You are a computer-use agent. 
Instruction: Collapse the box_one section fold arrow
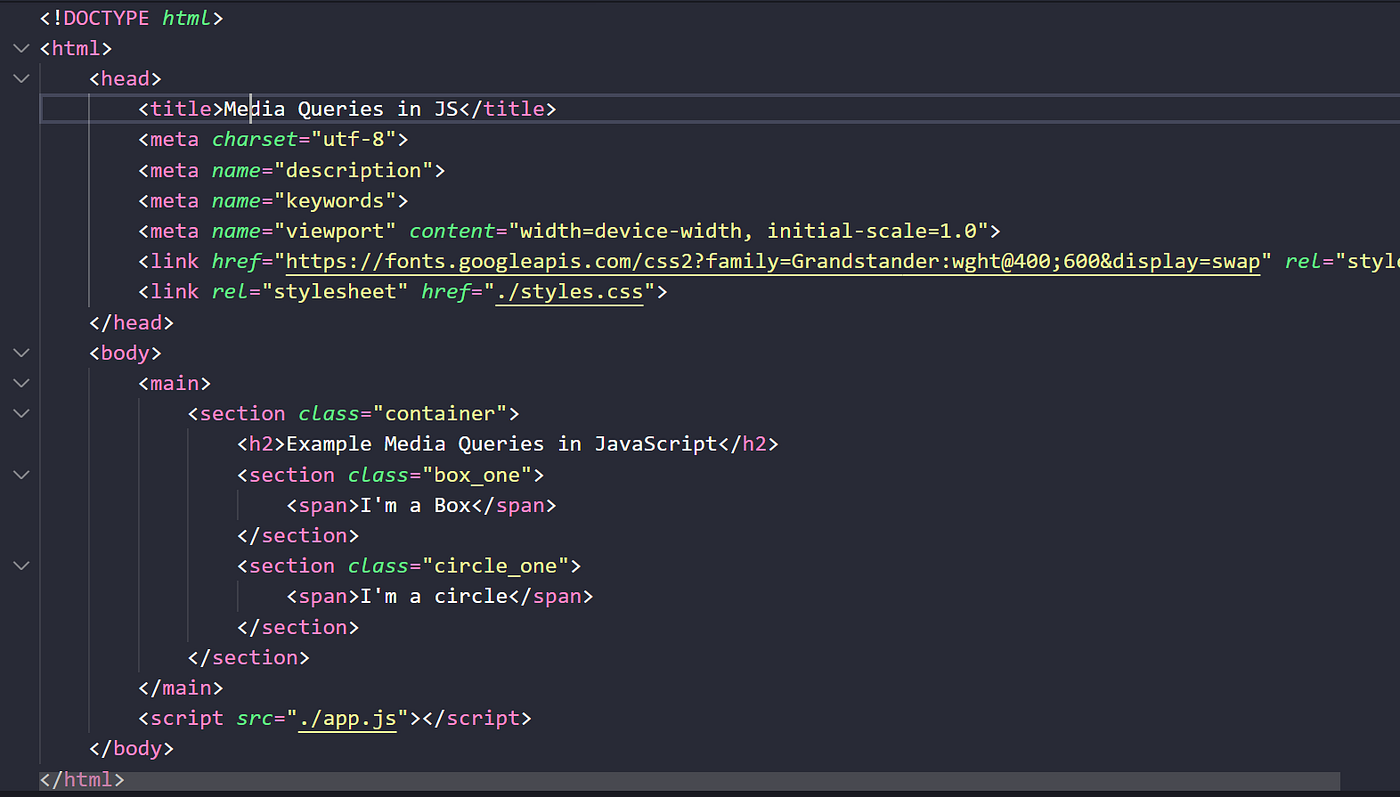21,474
